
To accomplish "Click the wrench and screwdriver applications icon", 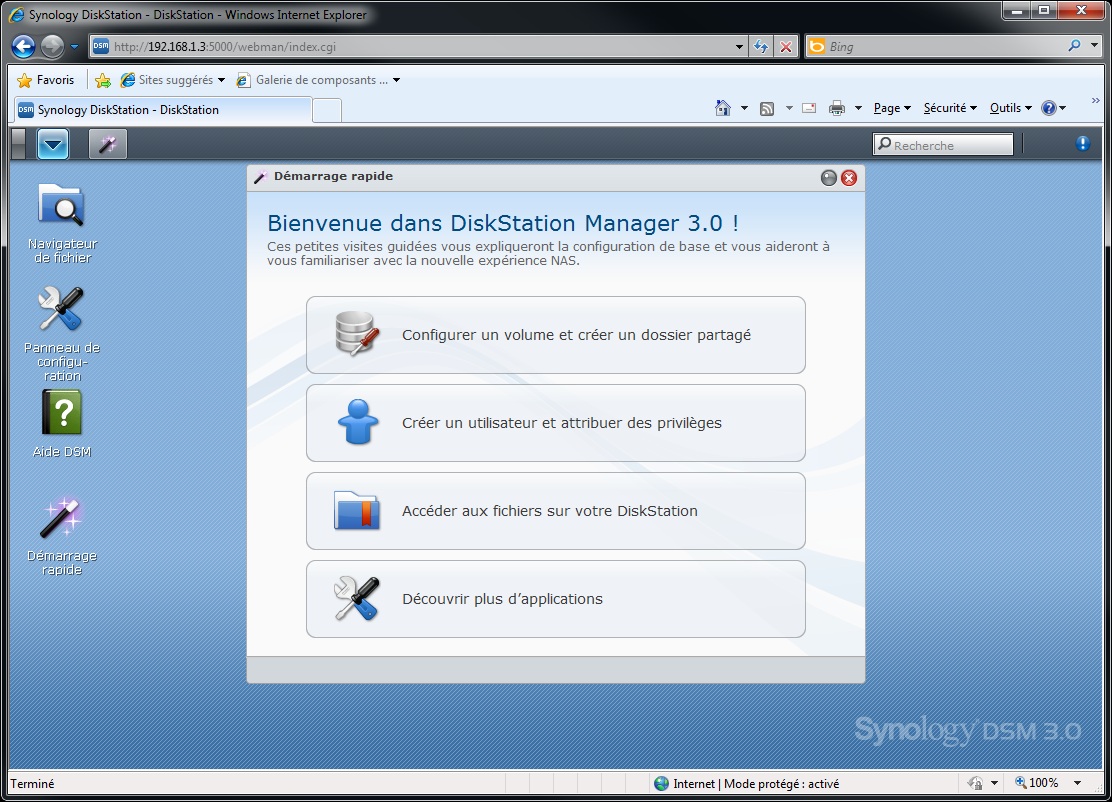I will click(x=357, y=598).
